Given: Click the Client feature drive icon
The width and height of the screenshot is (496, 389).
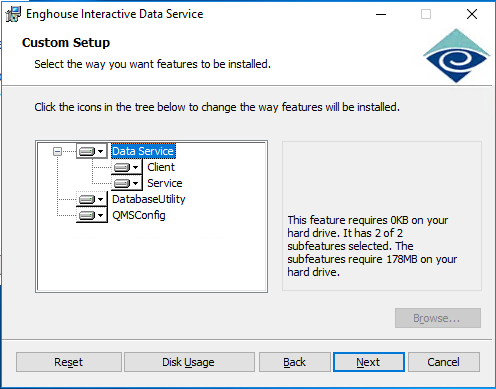Looking at the screenshot, I should (122, 167).
